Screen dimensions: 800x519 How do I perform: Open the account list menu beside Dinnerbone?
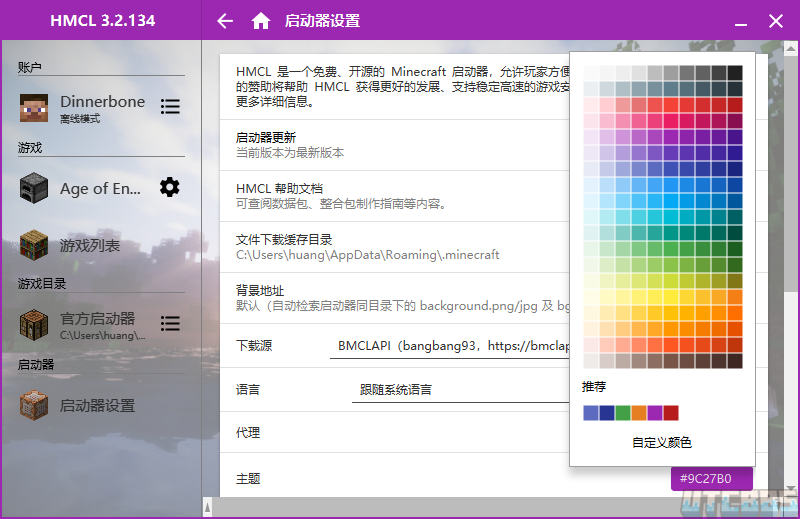[170, 106]
